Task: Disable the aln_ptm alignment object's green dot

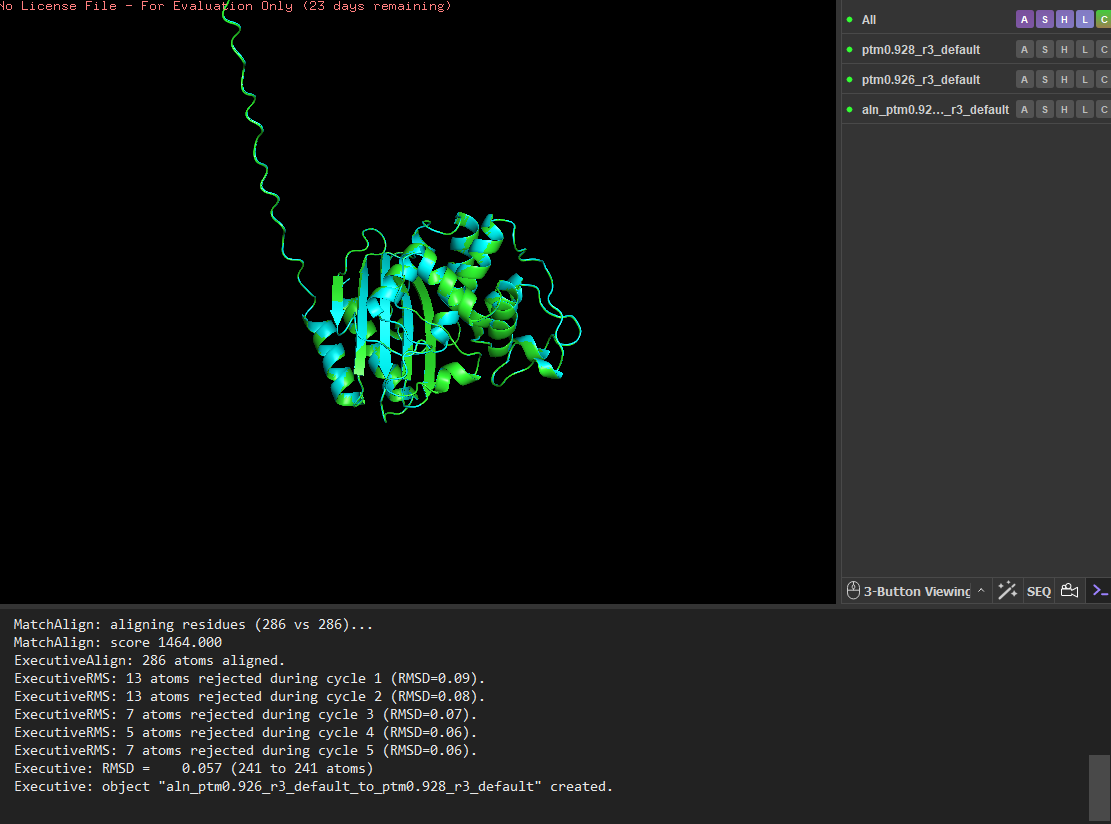Action: click(x=850, y=110)
